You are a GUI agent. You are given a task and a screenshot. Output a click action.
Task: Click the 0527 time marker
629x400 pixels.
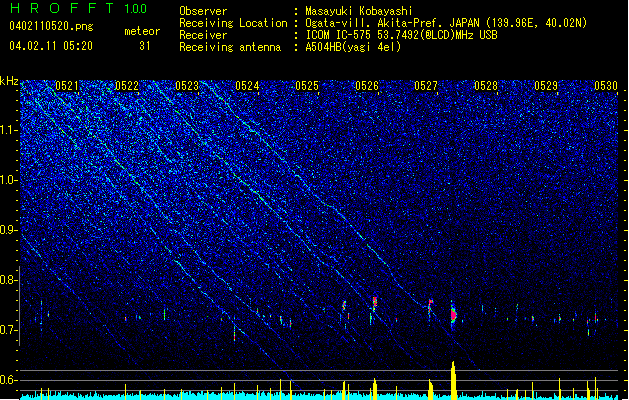coord(426,86)
